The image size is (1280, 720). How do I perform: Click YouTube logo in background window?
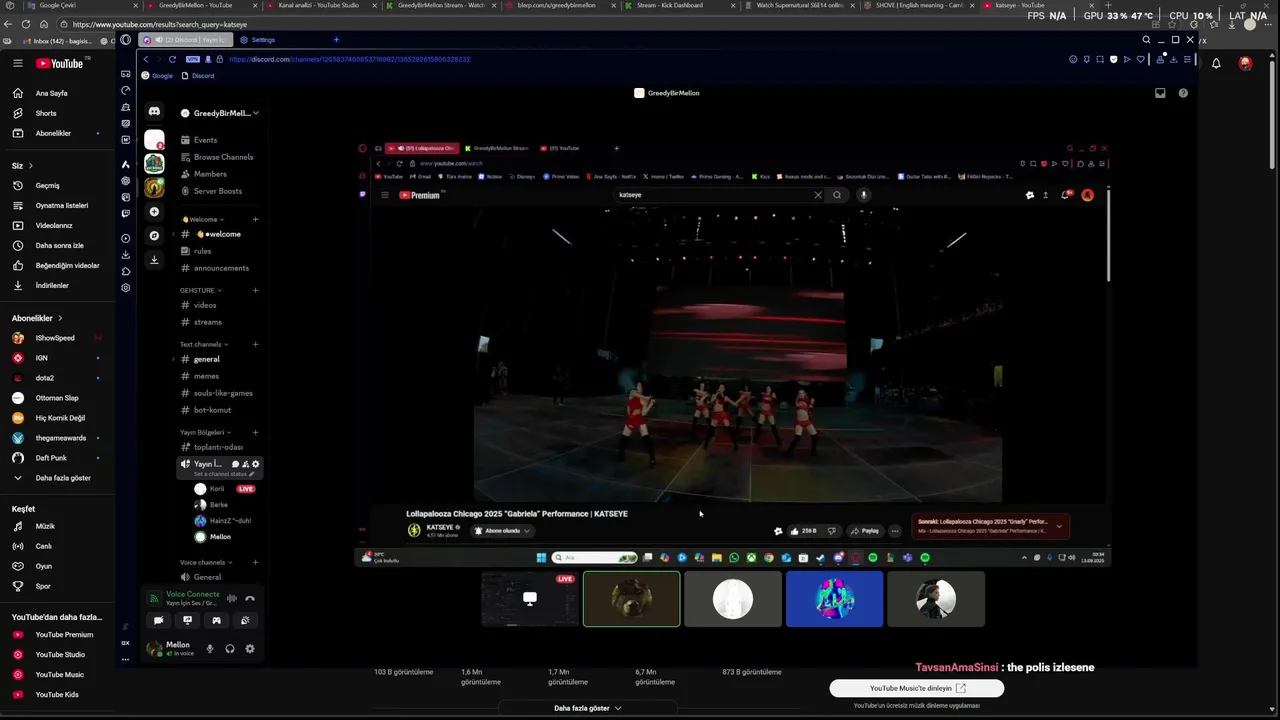click(62, 63)
